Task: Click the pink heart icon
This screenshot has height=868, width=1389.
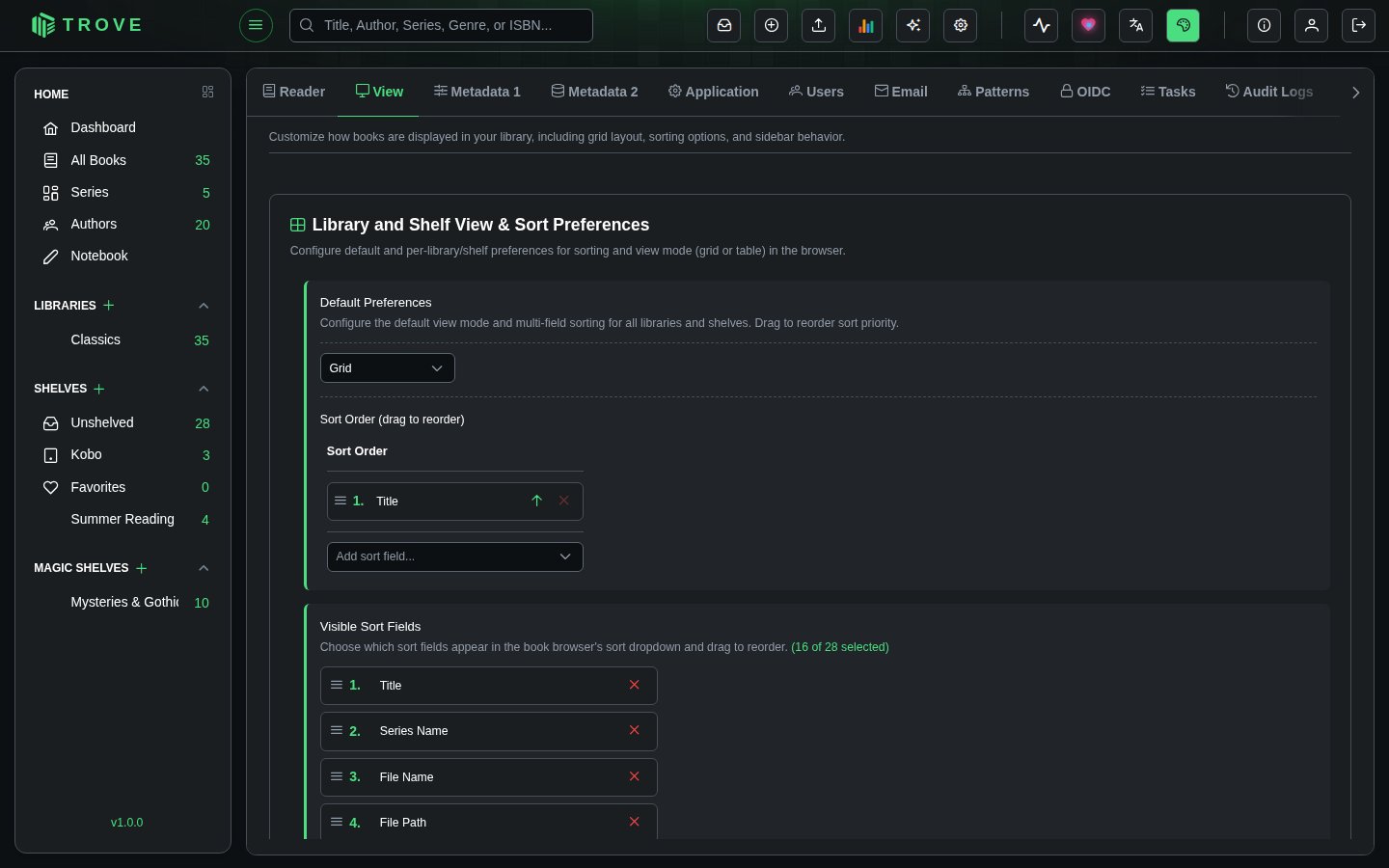Action: tap(1089, 25)
